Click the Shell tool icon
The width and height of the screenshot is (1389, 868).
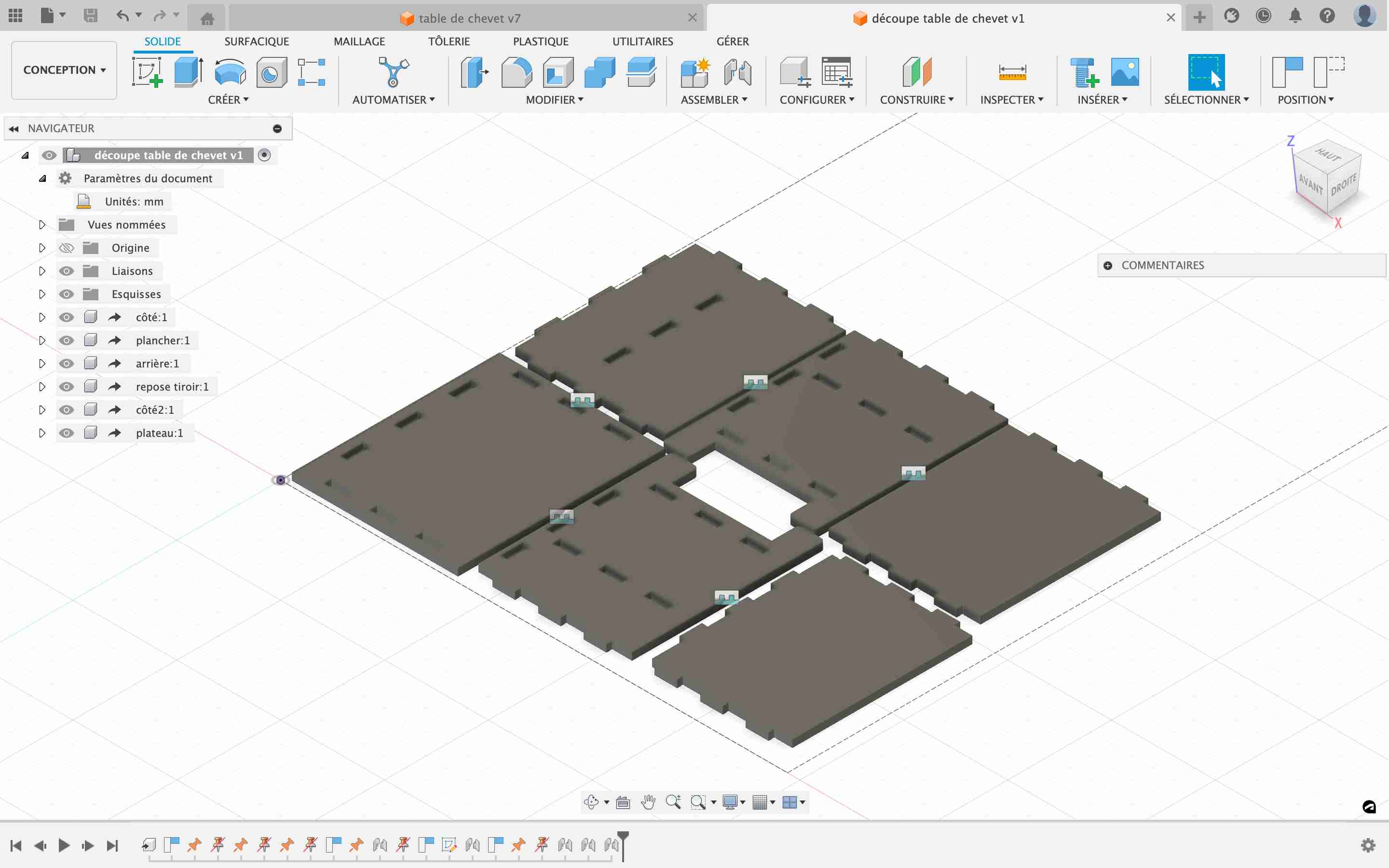558,72
